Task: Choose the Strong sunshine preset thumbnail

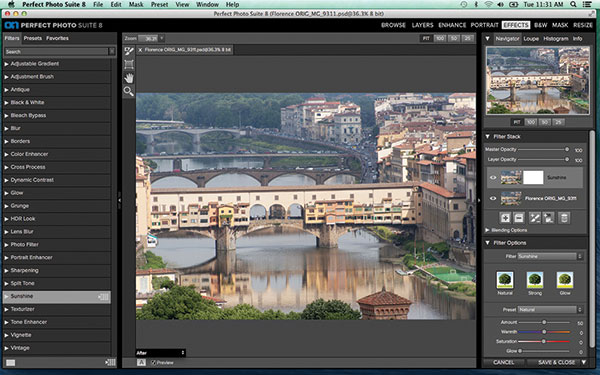Action: tap(535, 280)
